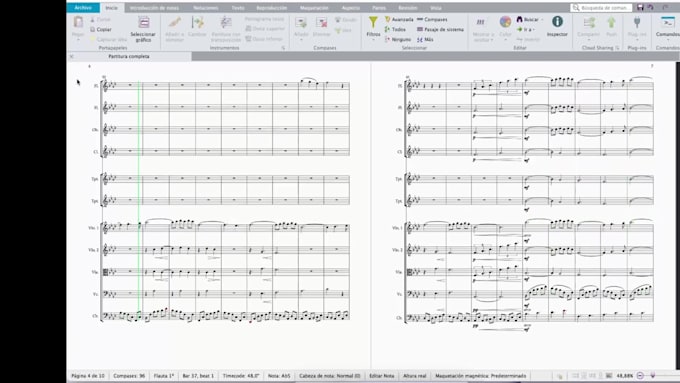Expand the Plug-ins dropdown arrow
Screen dimensions: 680x383
(x=637, y=39)
